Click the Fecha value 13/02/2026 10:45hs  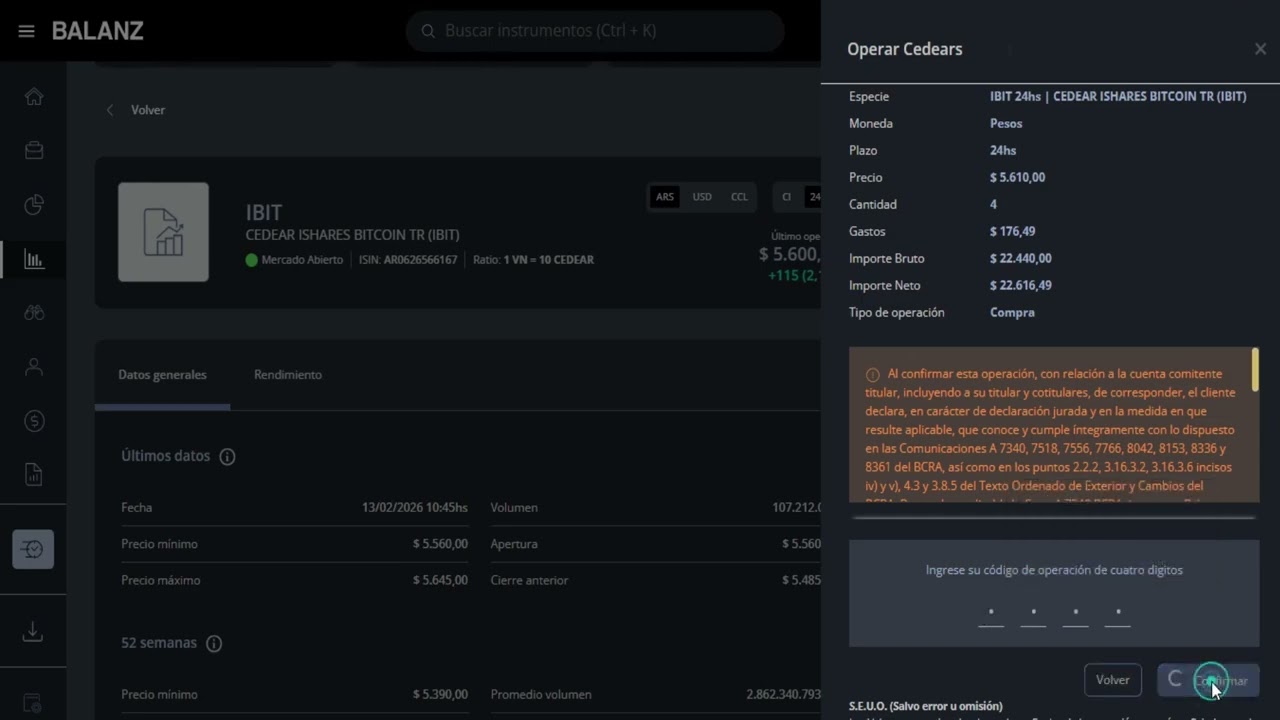point(415,508)
